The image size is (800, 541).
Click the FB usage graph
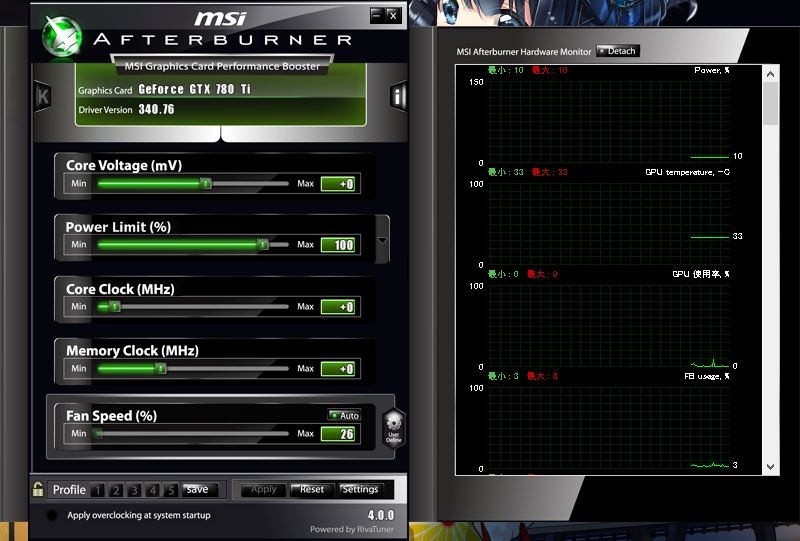609,428
